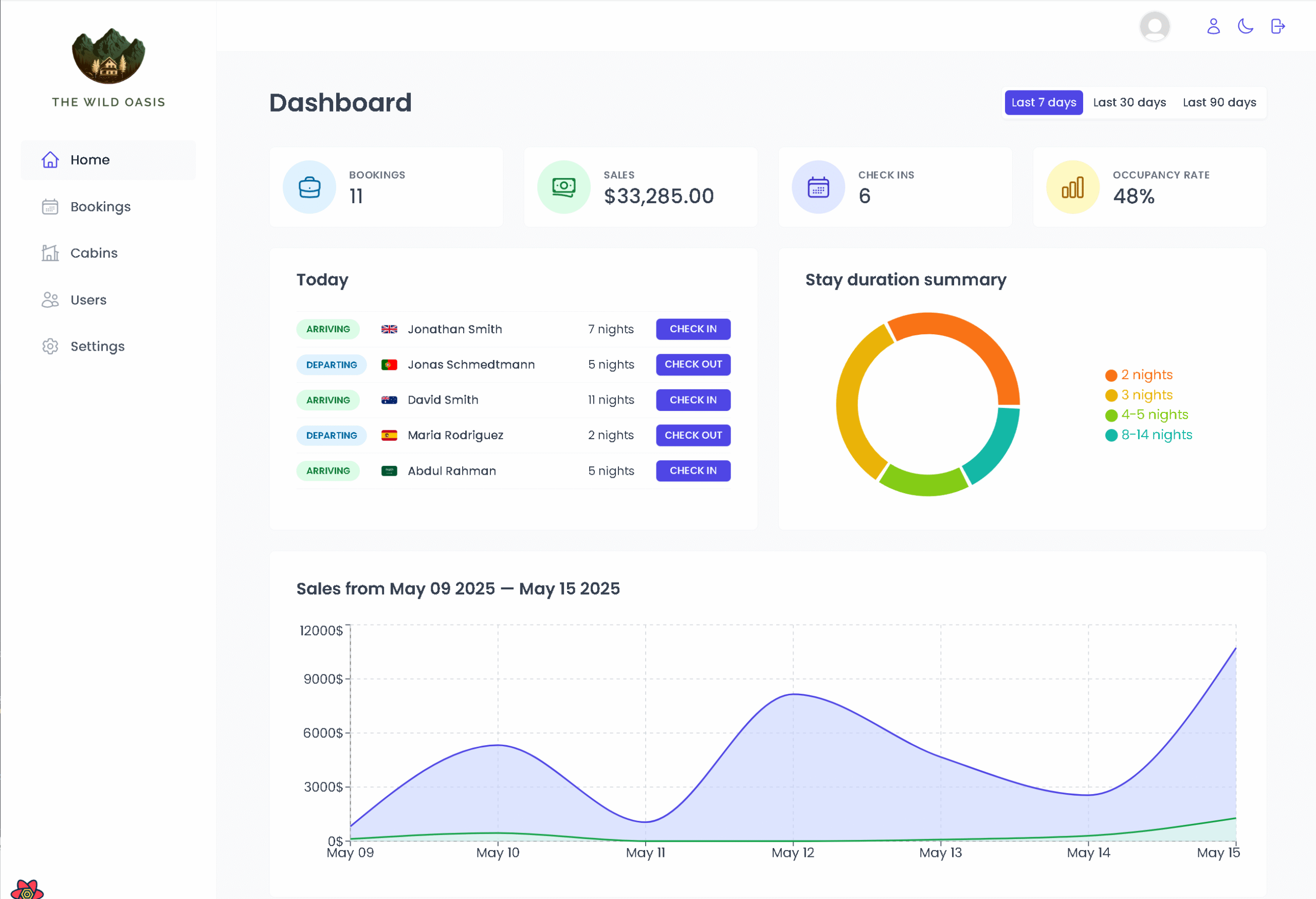The height and width of the screenshot is (899, 1316).
Task: Click the logout icon in header
Action: pyautogui.click(x=1277, y=26)
